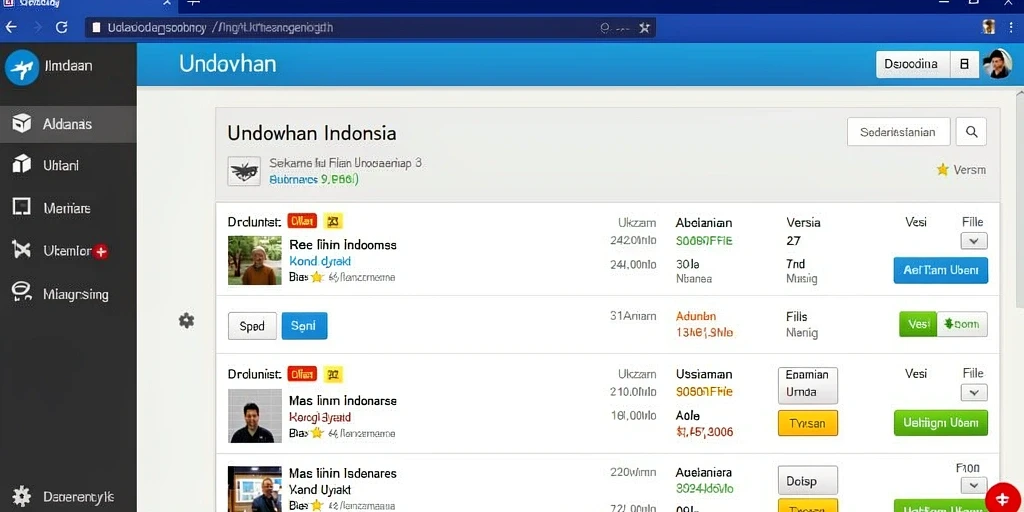The image size is (1024, 512).
Task: Open the new tab plus button
Action: 193,3
